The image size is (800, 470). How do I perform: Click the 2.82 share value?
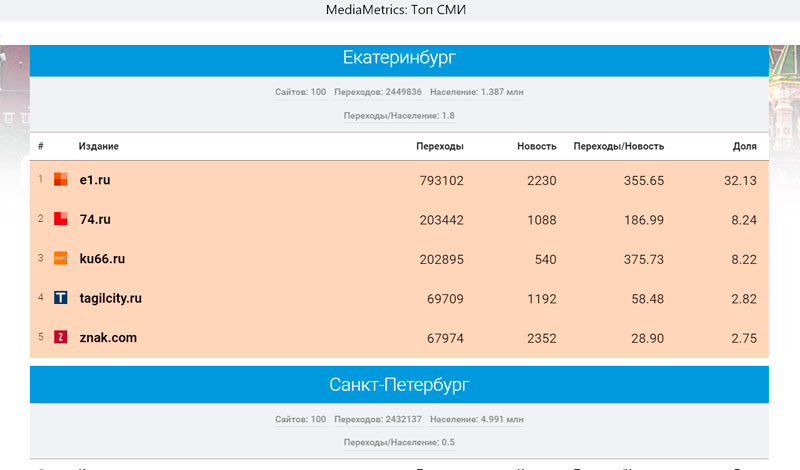[744, 299]
